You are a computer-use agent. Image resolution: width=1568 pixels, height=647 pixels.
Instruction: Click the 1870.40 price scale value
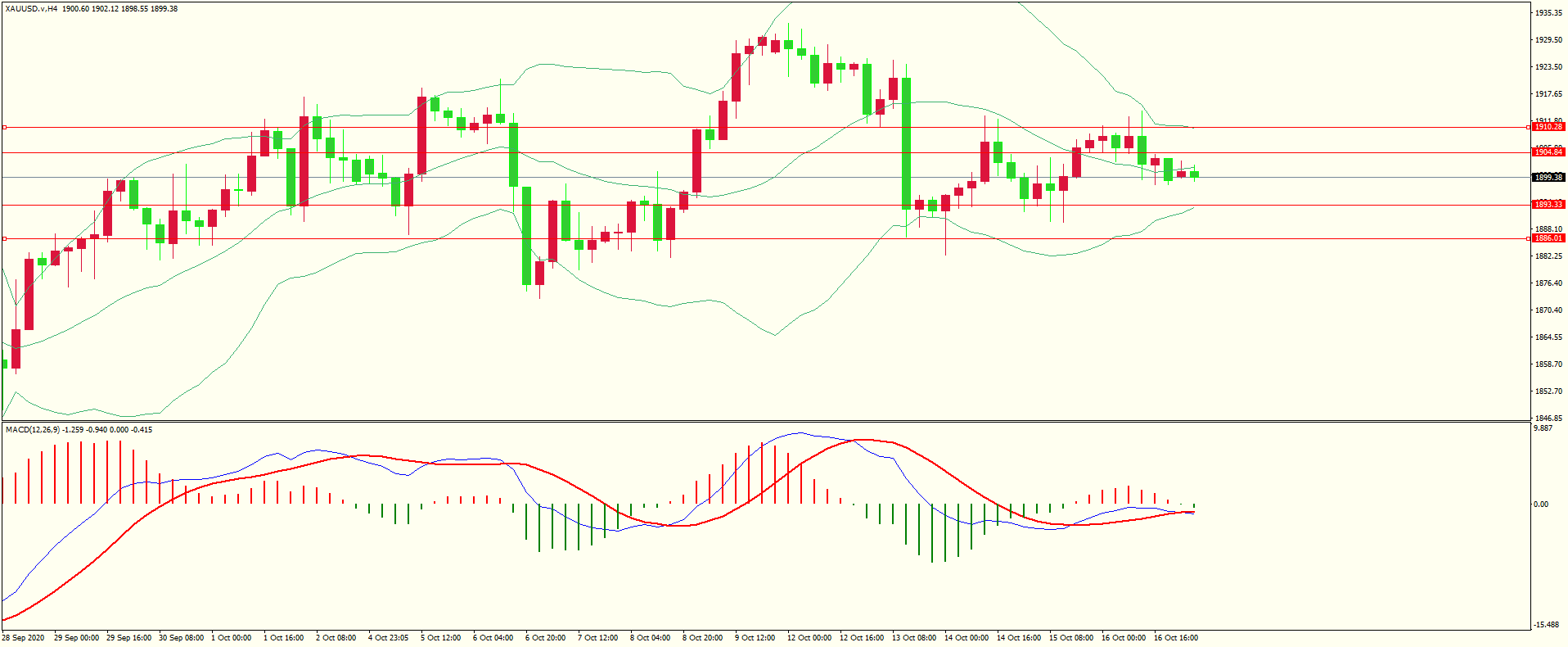pos(1548,310)
